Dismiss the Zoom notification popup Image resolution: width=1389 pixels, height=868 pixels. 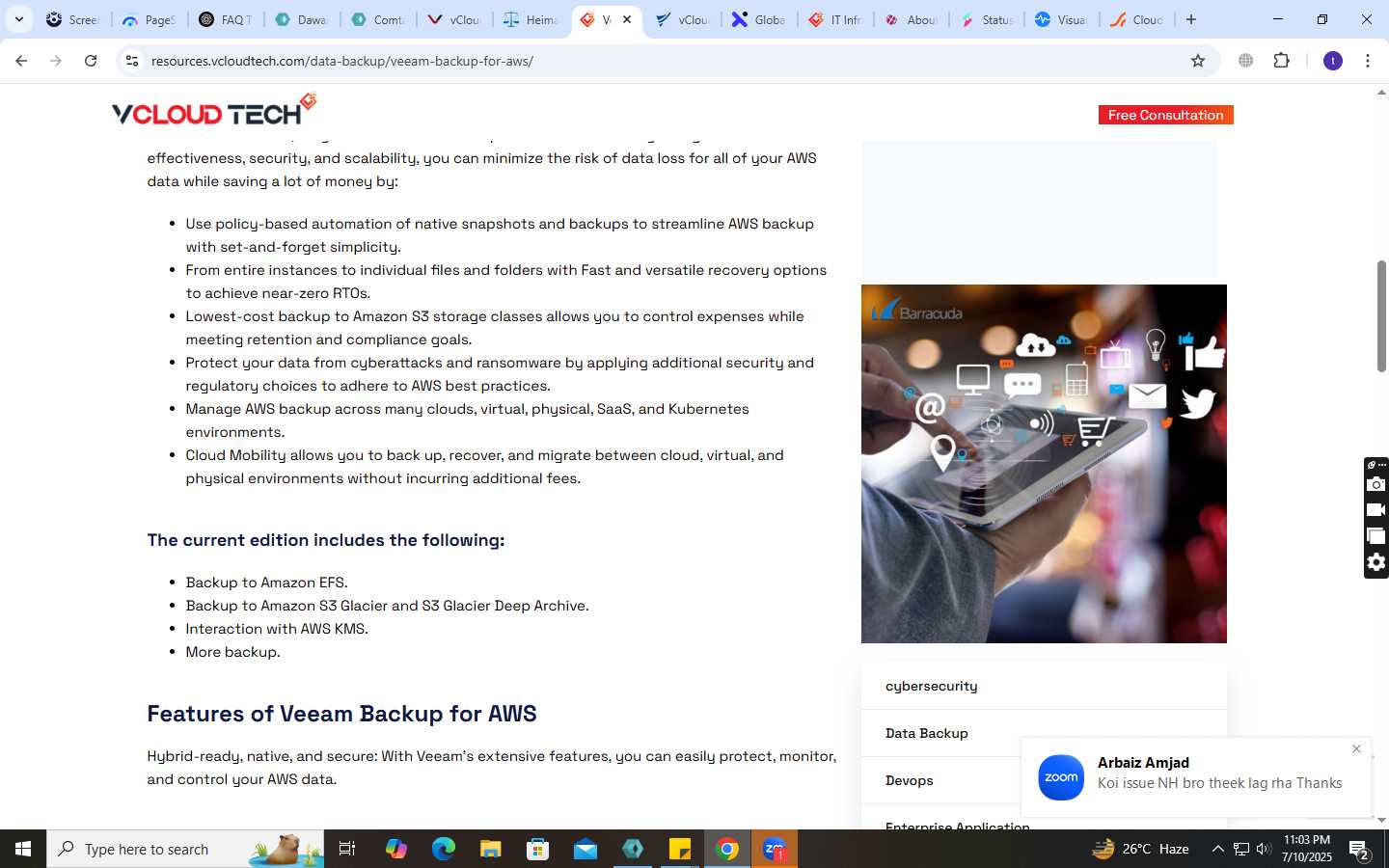[x=1356, y=748]
